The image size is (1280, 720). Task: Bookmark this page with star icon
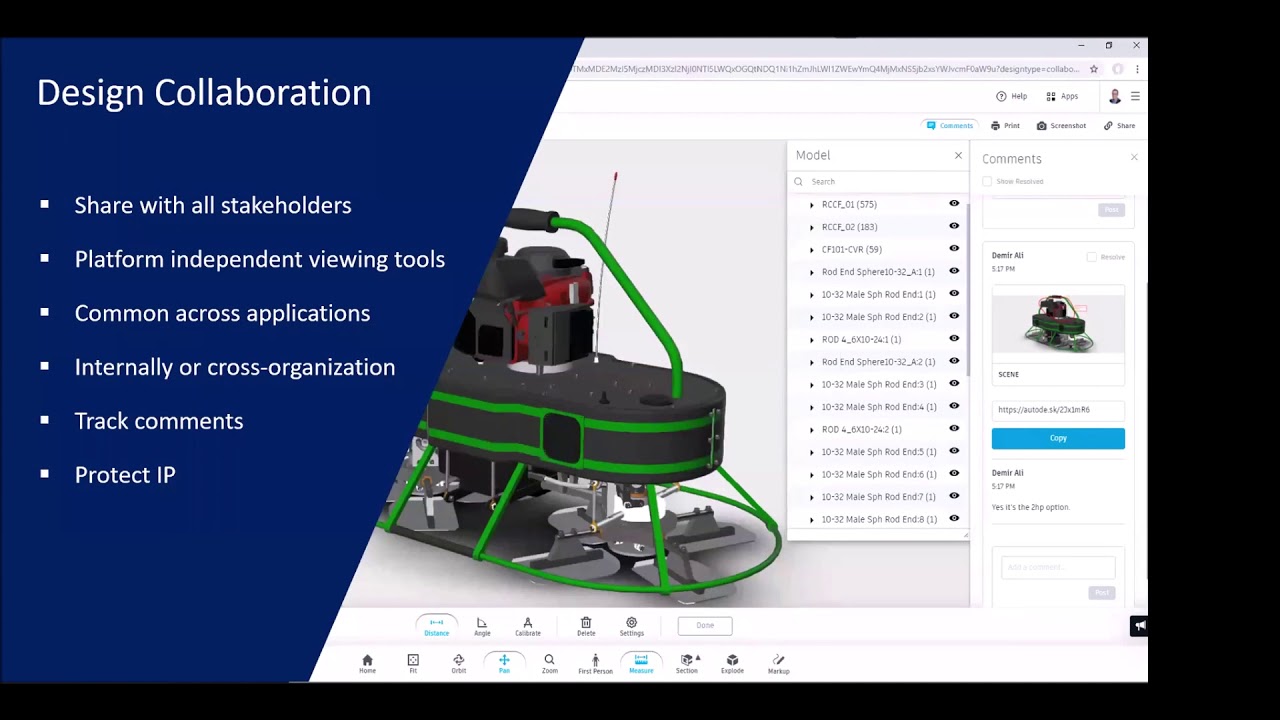coord(1094,69)
